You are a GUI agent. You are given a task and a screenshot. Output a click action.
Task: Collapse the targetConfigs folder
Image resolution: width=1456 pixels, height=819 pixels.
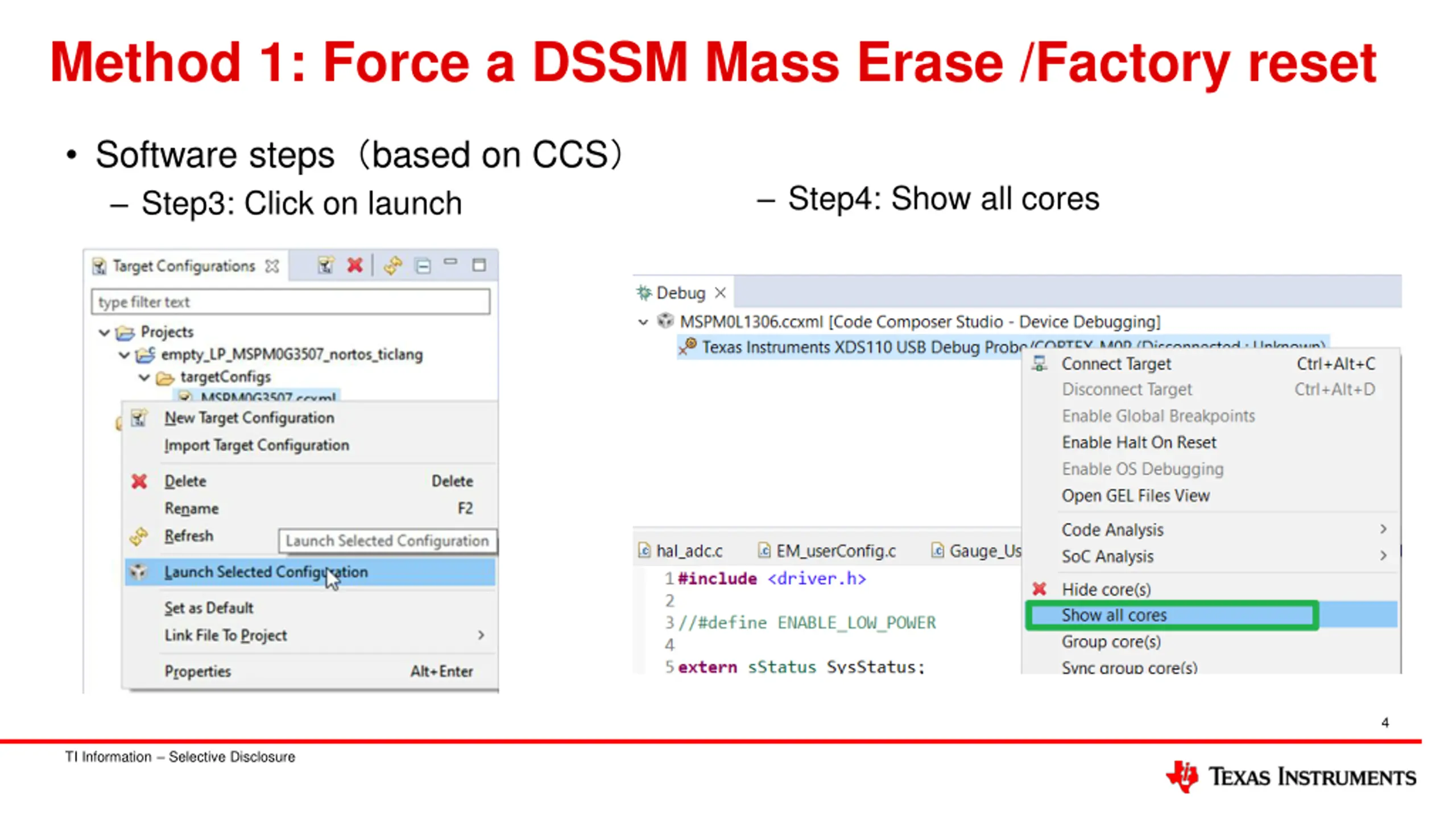click(144, 377)
